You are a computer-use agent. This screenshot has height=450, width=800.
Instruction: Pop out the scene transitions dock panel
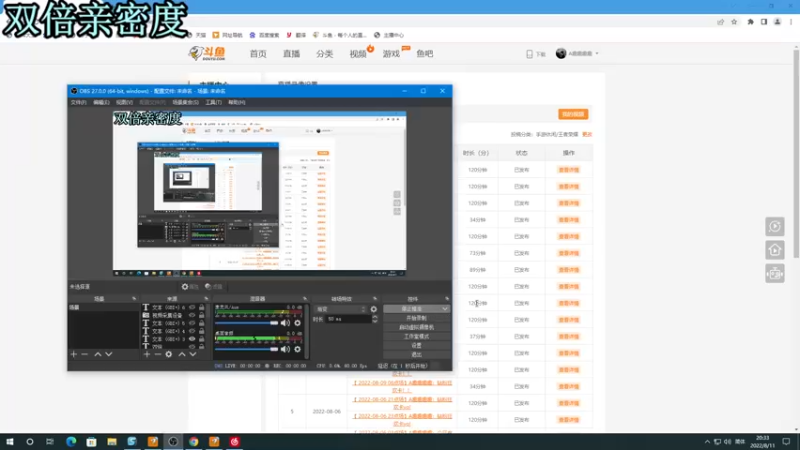pyautogui.click(x=375, y=298)
